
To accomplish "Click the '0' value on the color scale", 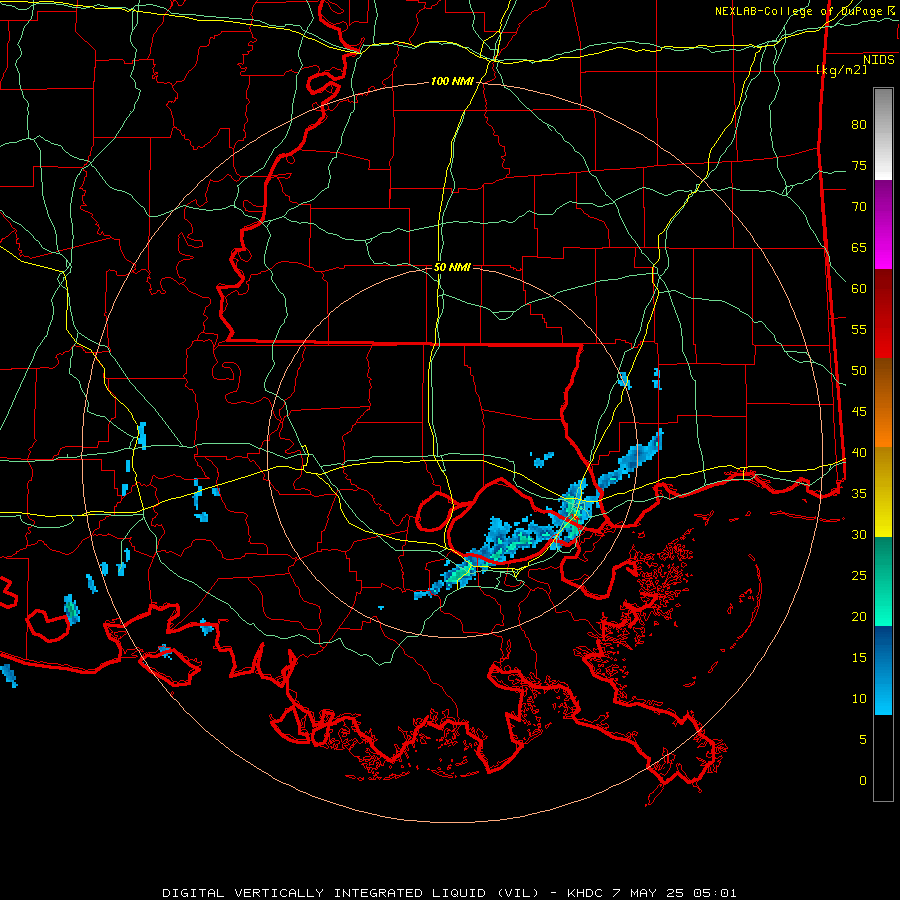I will coord(863,781).
